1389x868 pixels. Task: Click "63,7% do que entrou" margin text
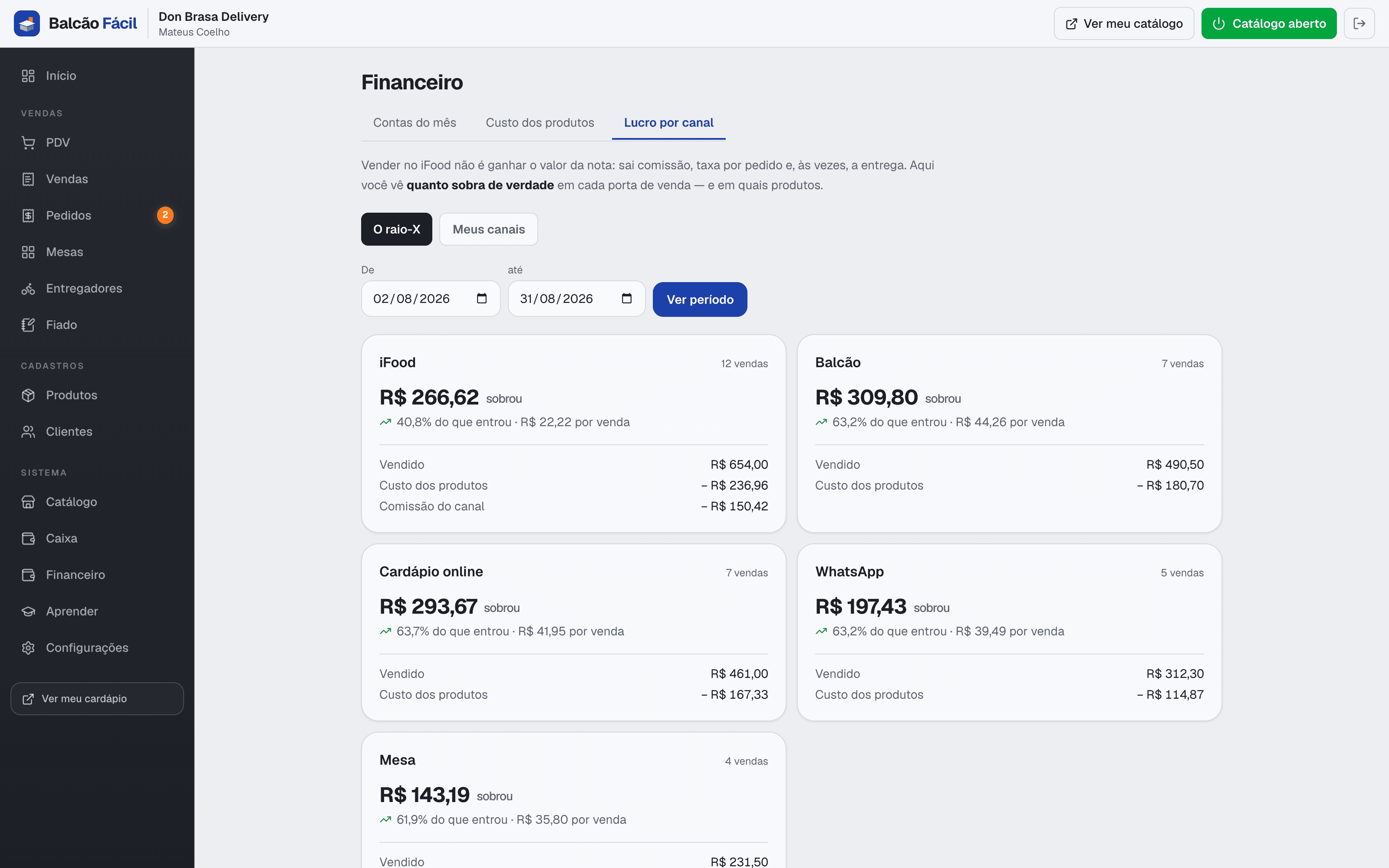click(x=453, y=631)
